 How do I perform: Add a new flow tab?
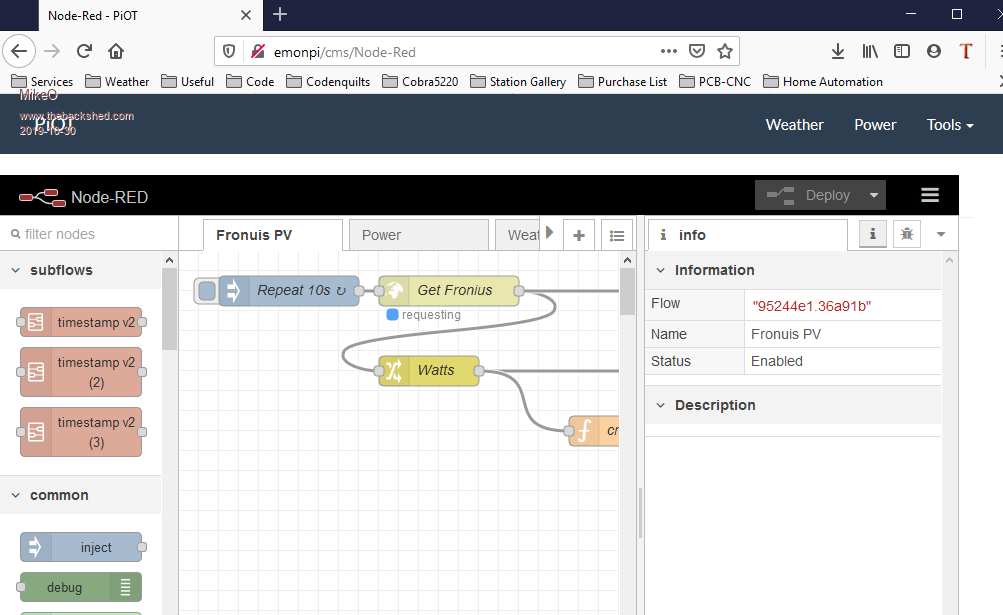pyautogui.click(x=578, y=235)
